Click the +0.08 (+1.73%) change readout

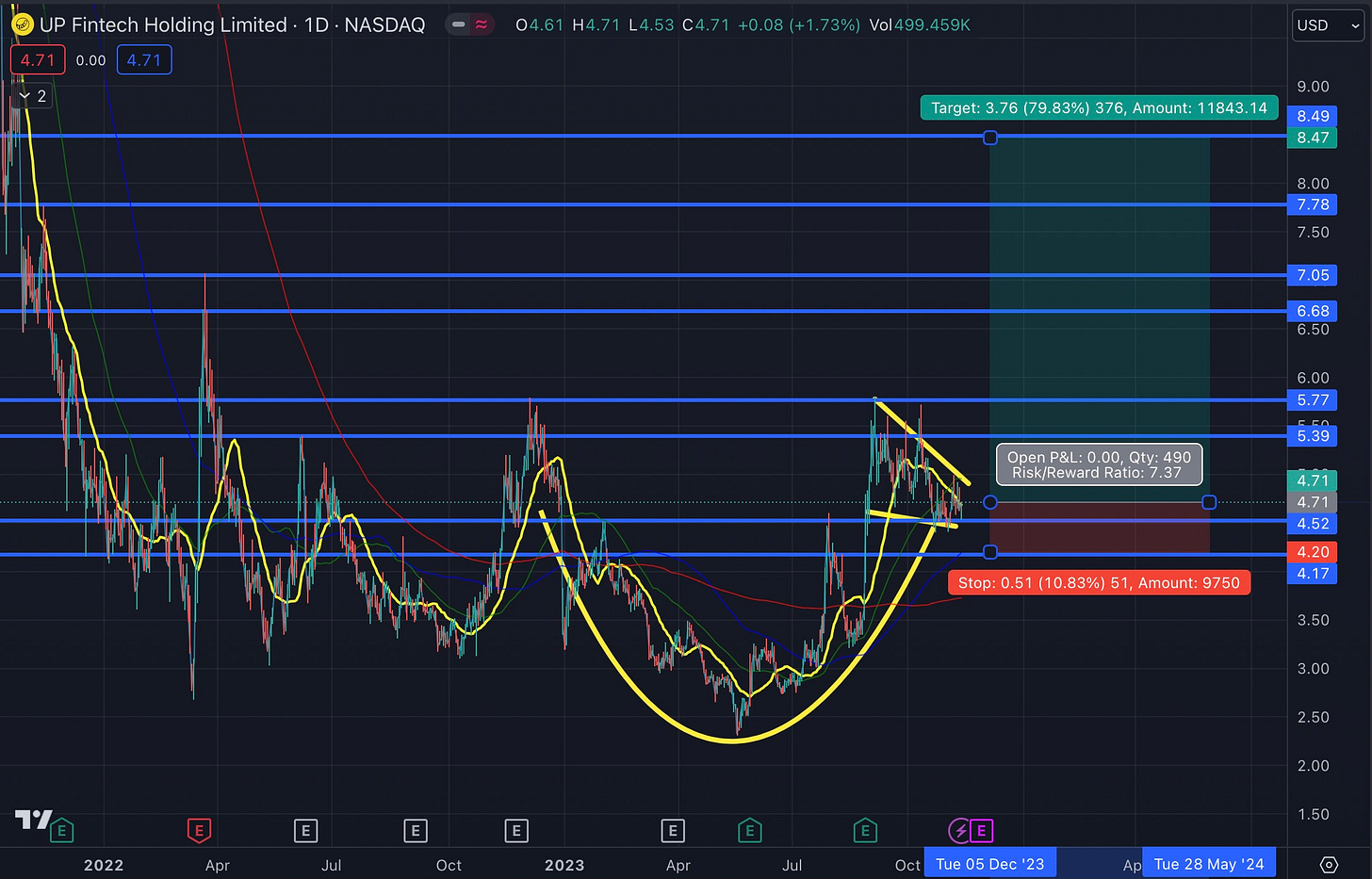pos(799,25)
